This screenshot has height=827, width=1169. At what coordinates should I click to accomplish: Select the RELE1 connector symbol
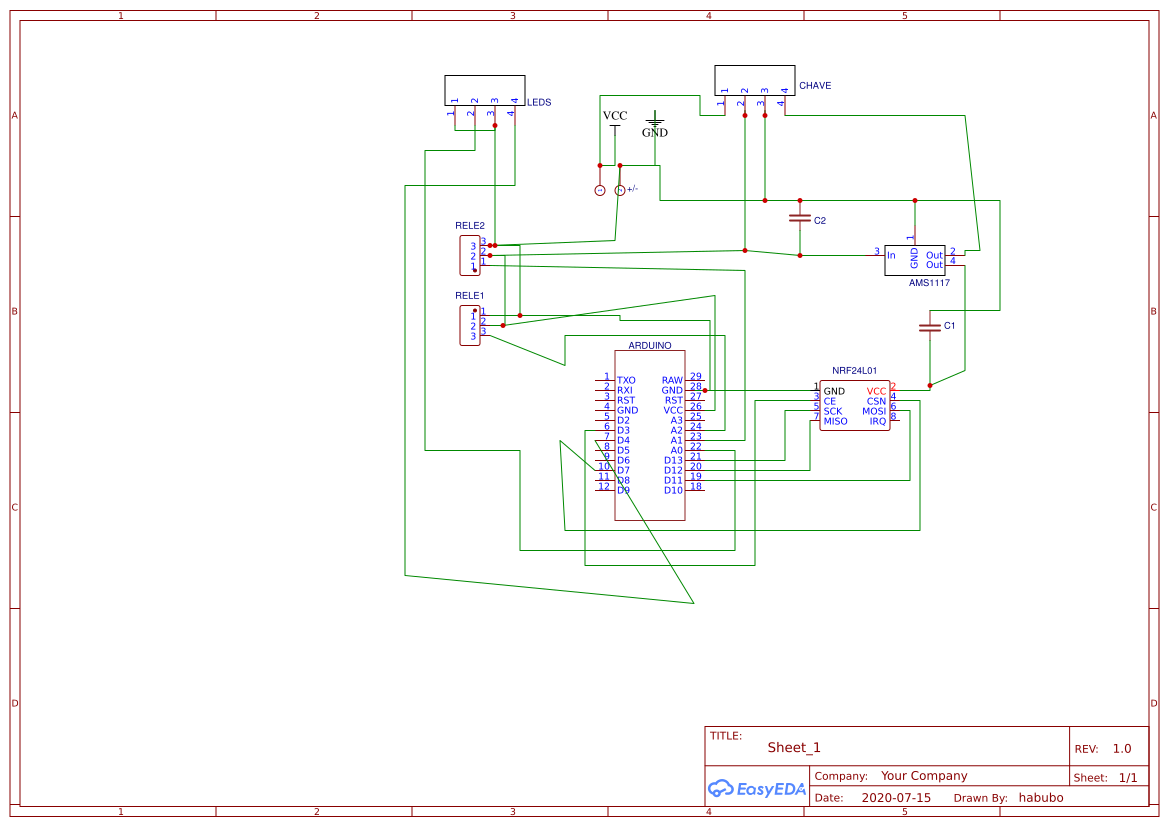click(470, 324)
